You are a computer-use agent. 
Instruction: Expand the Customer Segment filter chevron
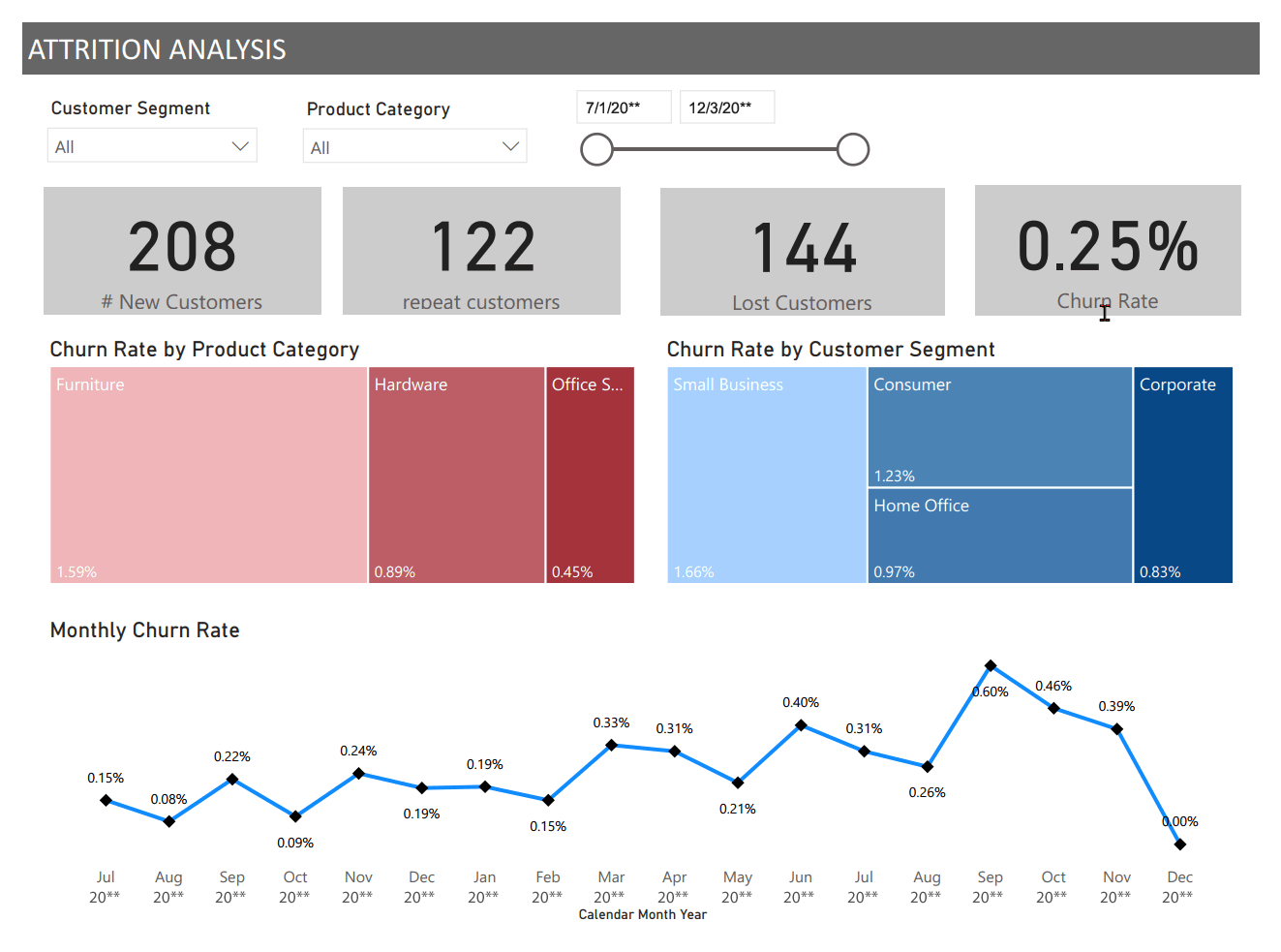[239, 145]
